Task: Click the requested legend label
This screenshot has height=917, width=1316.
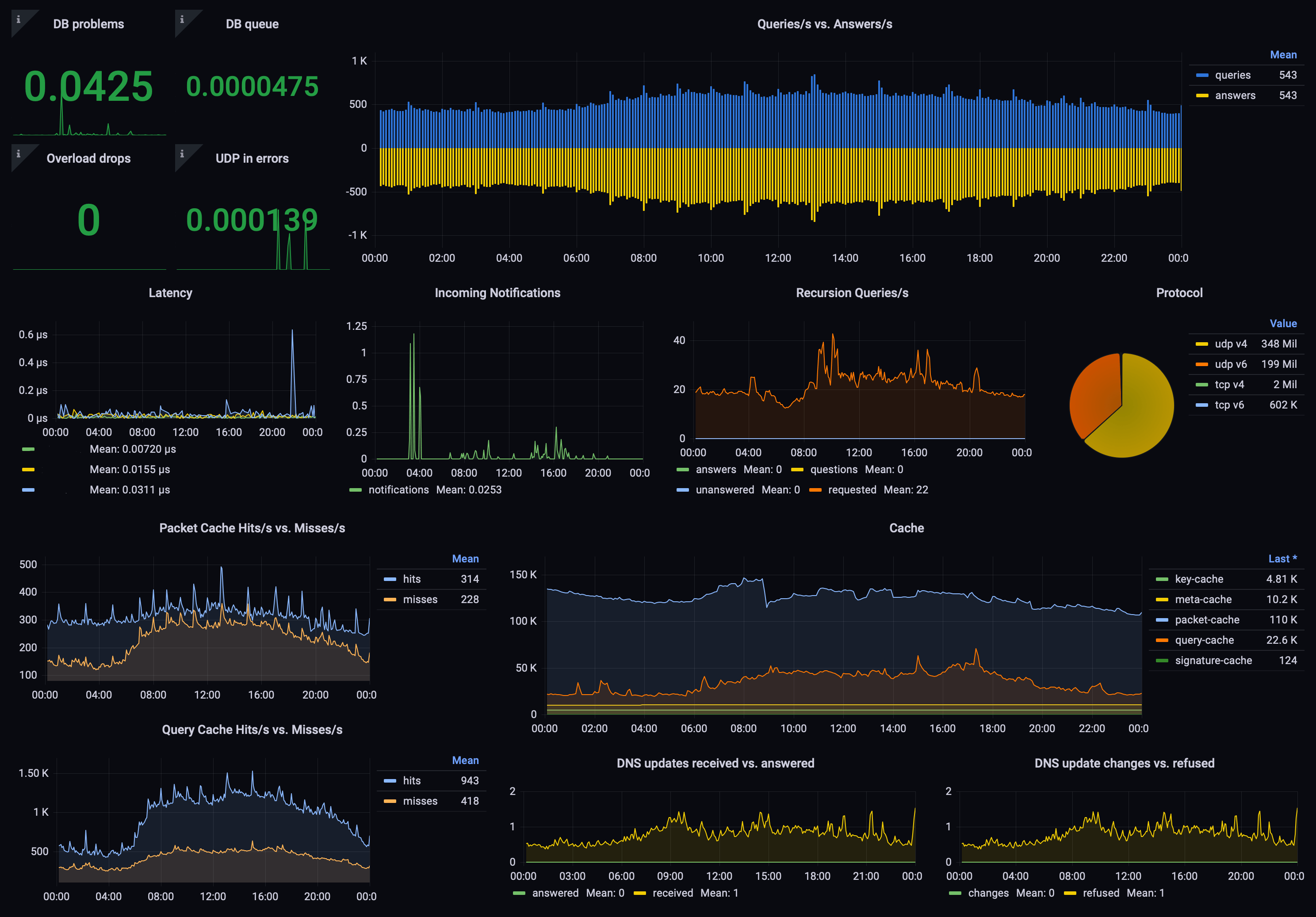Action: [852, 490]
